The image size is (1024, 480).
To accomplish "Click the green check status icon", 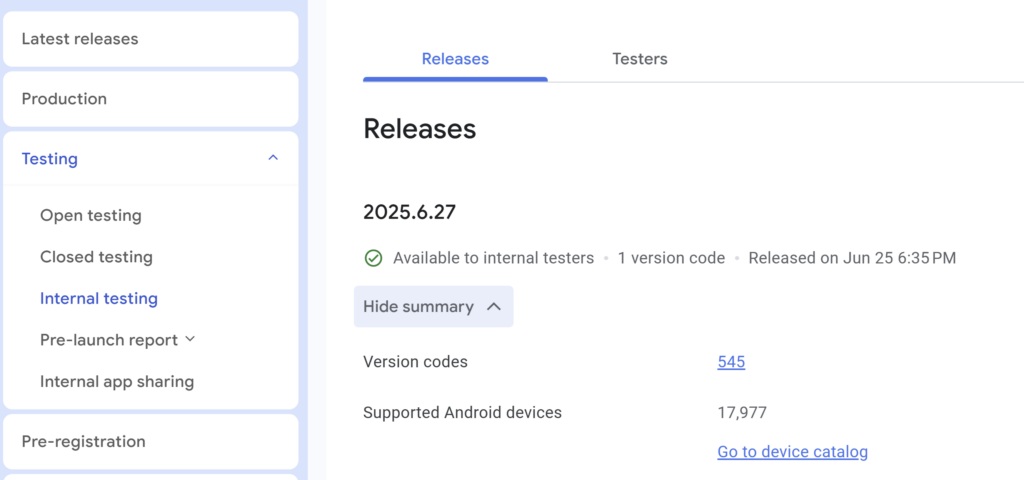I will 373,258.
